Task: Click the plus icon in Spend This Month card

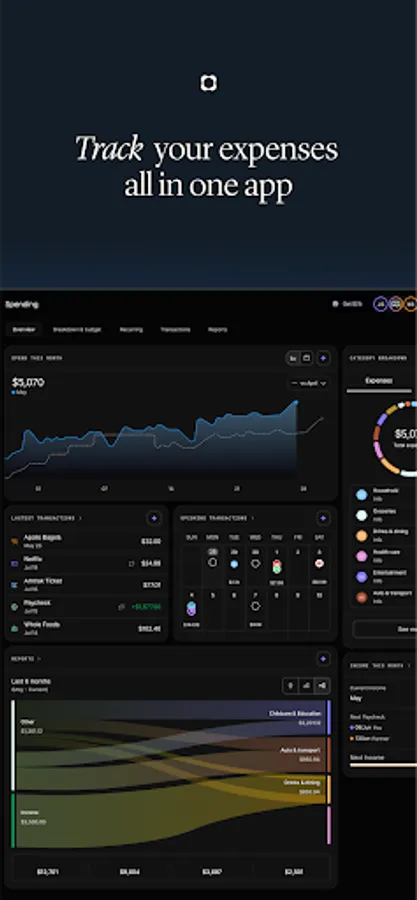Action: point(323,358)
